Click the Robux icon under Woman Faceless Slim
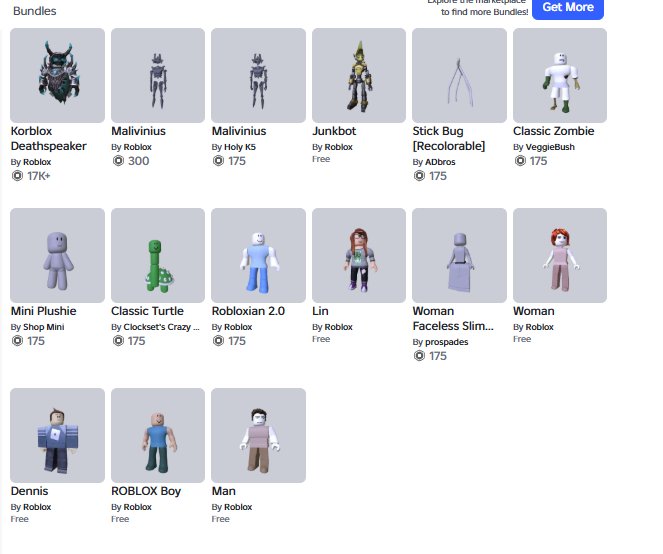 [x=419, y=356]
